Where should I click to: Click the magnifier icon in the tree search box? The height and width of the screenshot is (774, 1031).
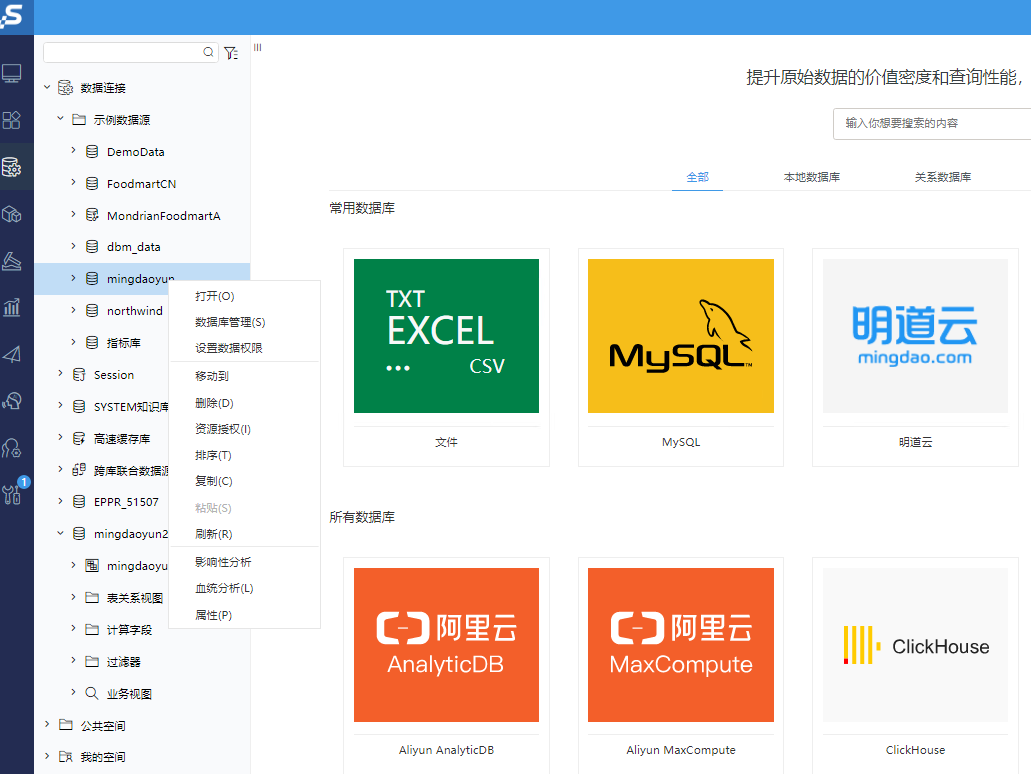pos(208,52)
